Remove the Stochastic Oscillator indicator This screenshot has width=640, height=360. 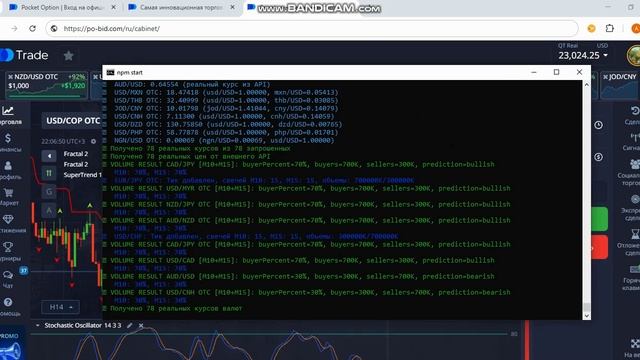tap(141, 325)
